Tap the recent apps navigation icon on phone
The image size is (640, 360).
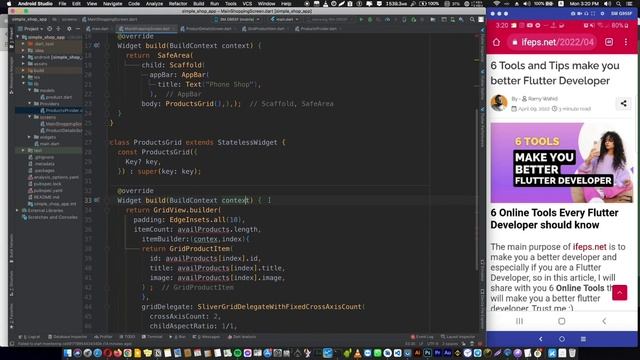coord(519,321)
